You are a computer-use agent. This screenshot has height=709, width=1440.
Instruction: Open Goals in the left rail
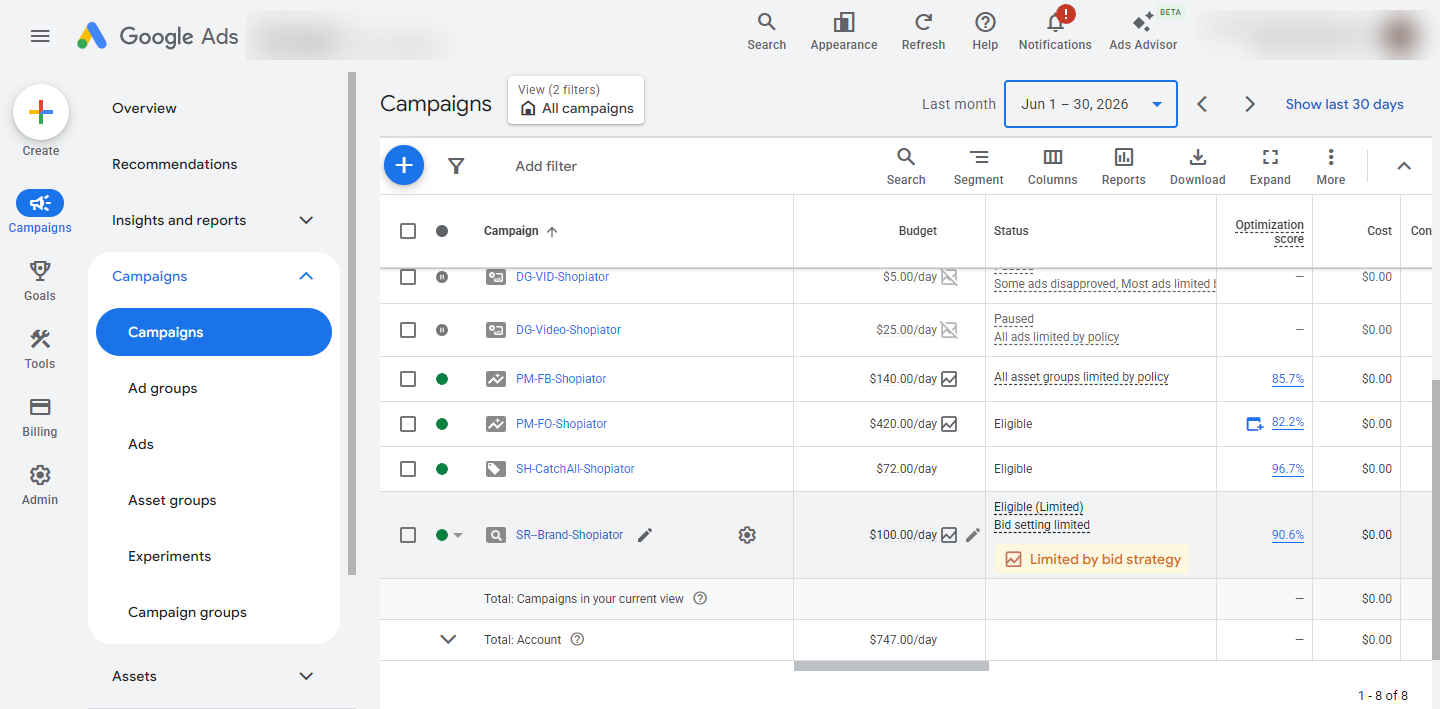[x=40, y=280]
